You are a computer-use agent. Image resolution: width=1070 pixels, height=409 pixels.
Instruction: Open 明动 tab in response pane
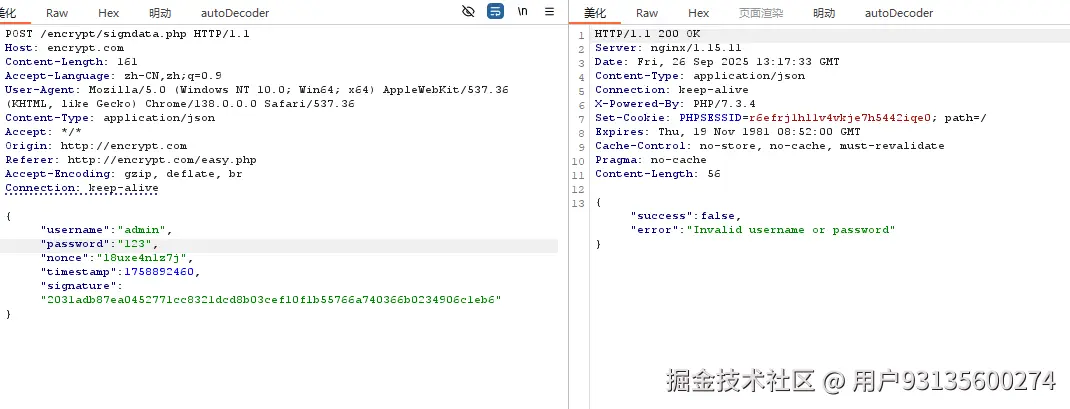824,13
